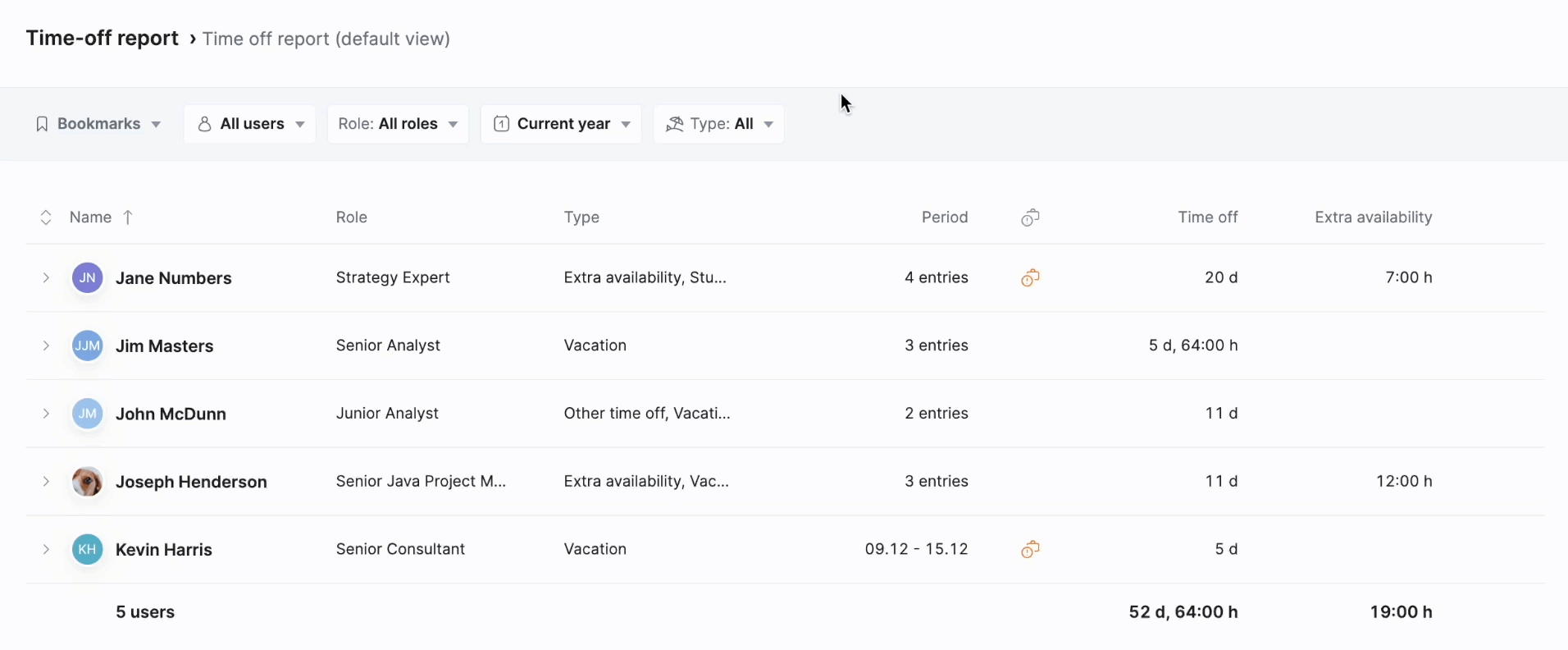The image size is (1568, 650).
Task: Click 4 entries in Jane Numbers row
Action: 937,278
